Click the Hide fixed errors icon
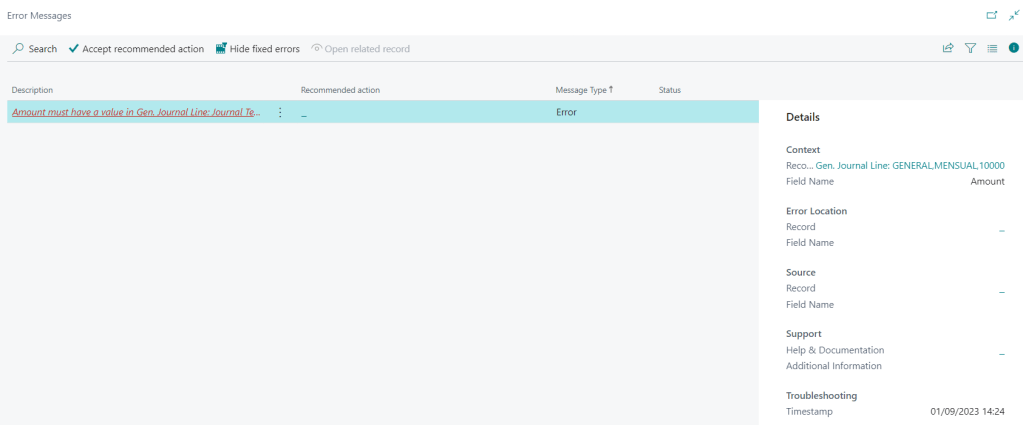This screenshot has width=1023, height=425. [221, 49]
